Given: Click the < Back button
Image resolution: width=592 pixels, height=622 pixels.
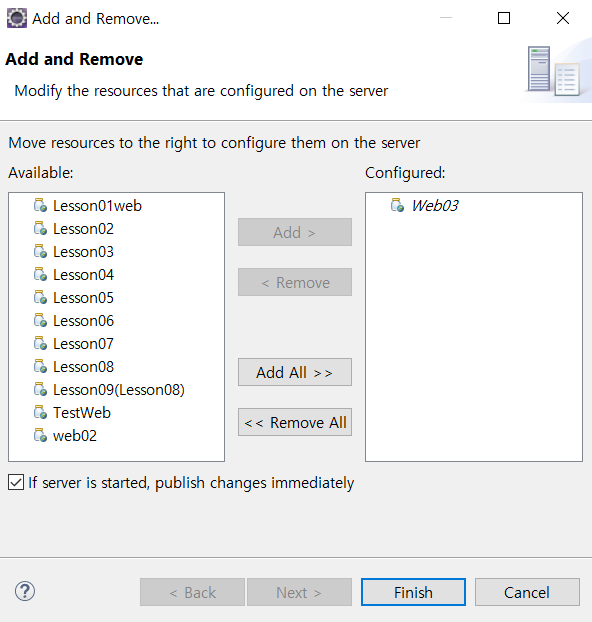Looking at the screenshot, I should pos(192,592).
